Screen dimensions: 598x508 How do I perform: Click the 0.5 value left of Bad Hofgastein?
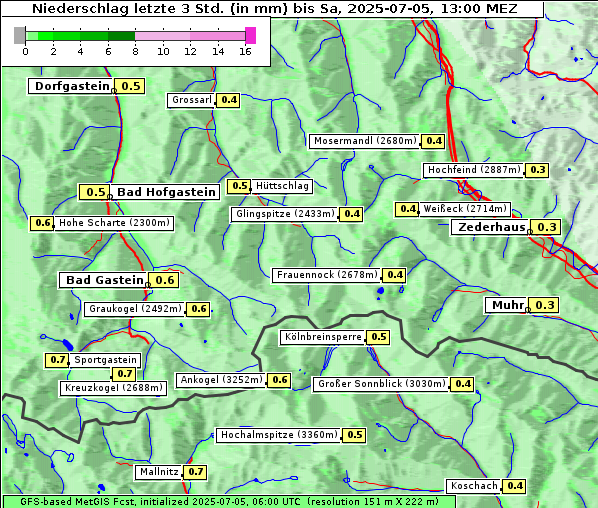pyautogui.click(x=95, y=192)
